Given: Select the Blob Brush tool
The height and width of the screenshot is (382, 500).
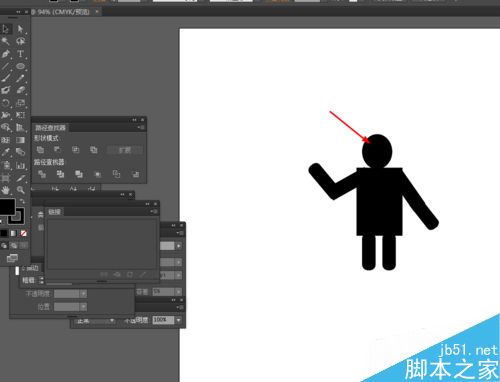Looking at the screenshot, I should 5,90.
